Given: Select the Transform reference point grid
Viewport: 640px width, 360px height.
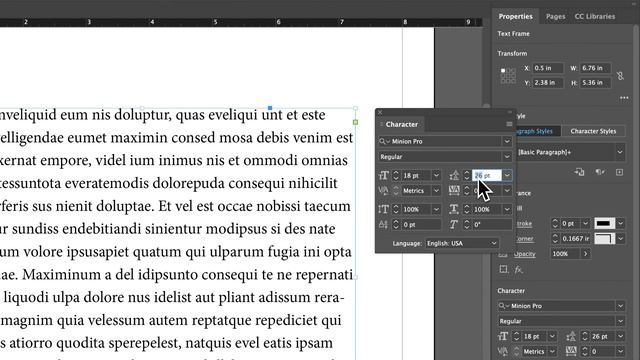Looking at the screenshot, I should pyautogui.click(x=508, y=76).
